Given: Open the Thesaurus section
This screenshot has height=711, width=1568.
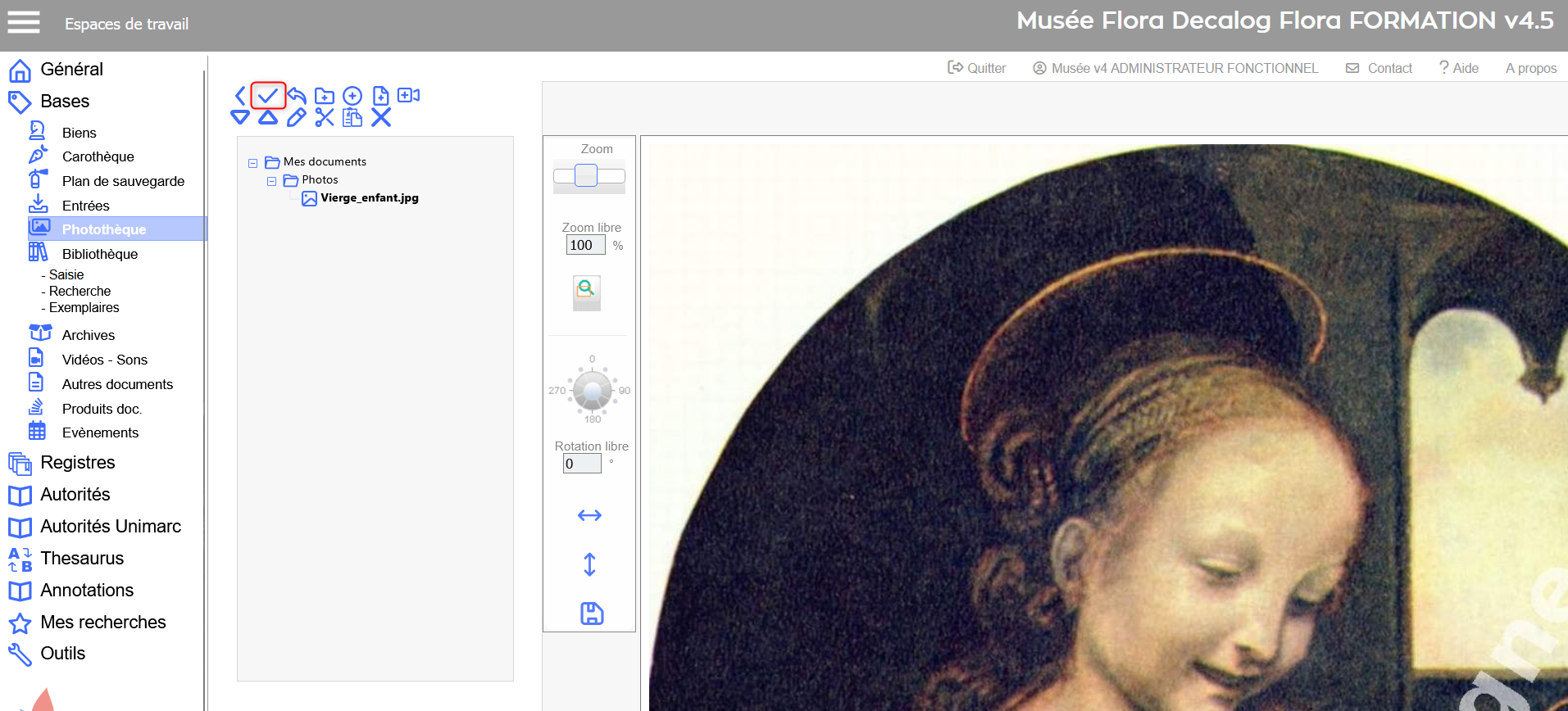Looking at the screenshot, I should tap(82, 559).
